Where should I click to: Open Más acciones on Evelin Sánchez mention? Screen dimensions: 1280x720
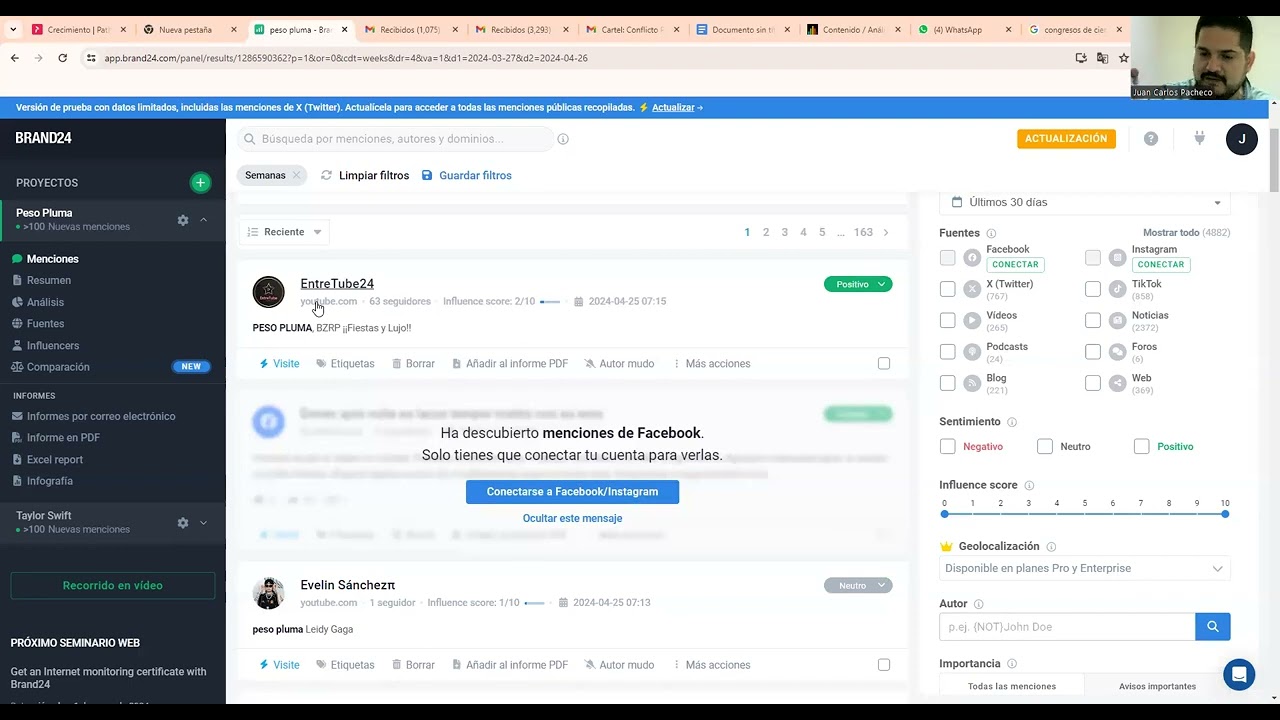pos(711,665)
